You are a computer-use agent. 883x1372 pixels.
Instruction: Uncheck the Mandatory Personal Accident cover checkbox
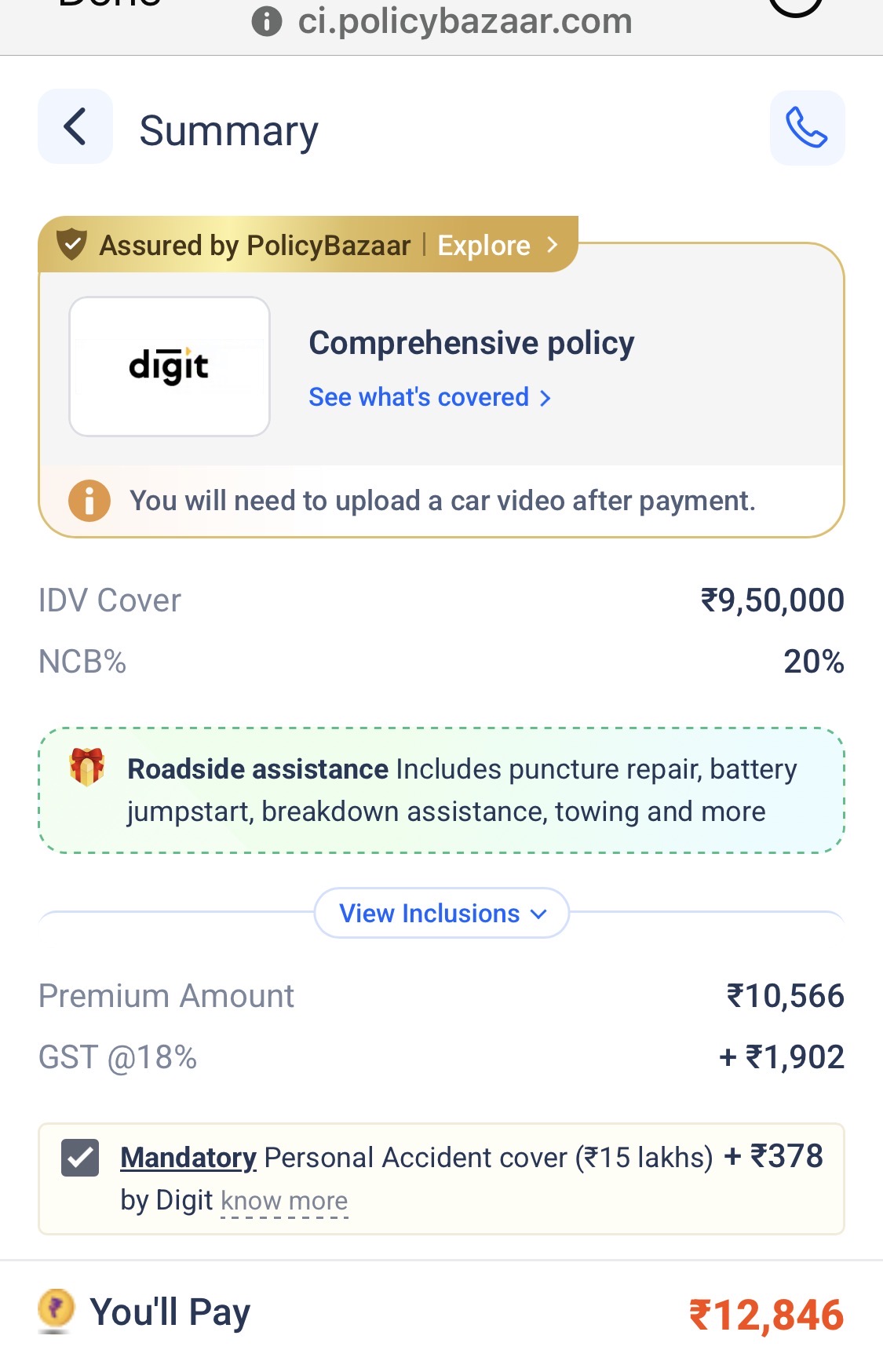[x=80, y=1158]
